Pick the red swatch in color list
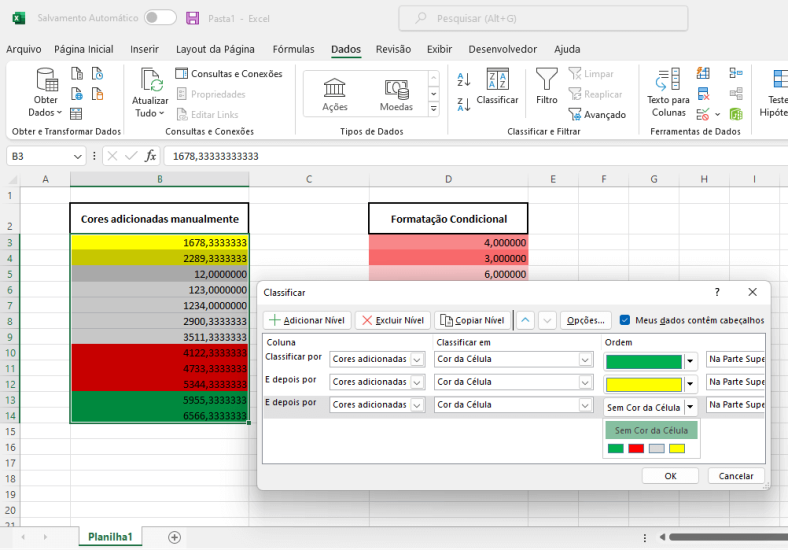The width and height of the screenshot is (788, 550). click(636, 448)
